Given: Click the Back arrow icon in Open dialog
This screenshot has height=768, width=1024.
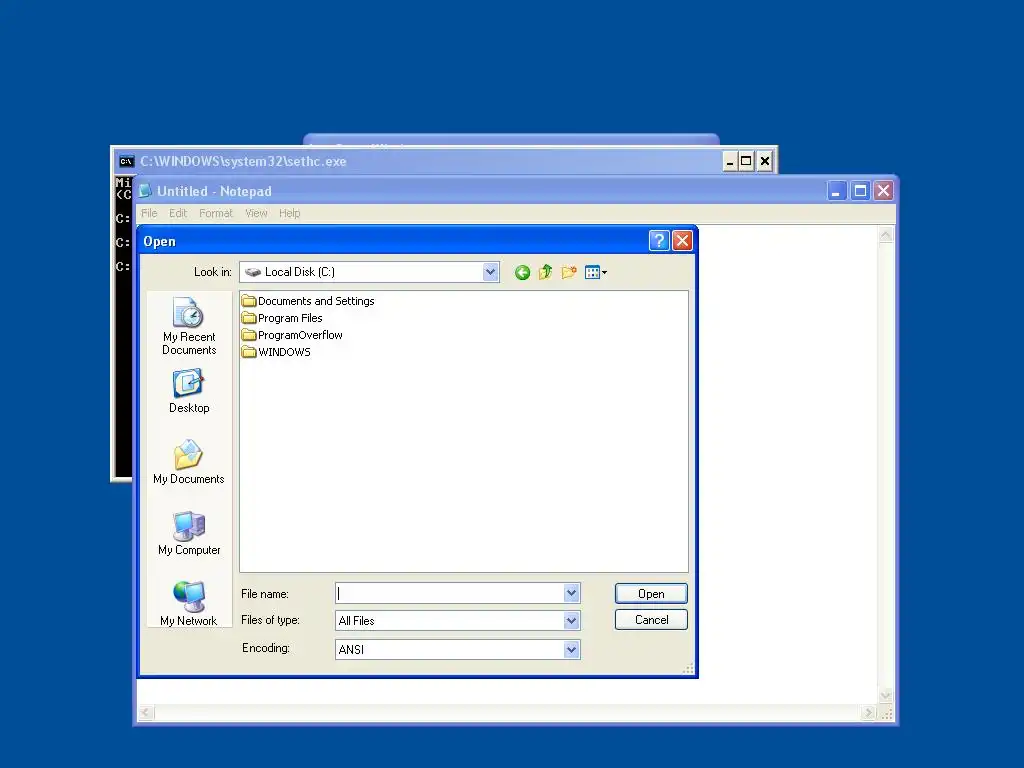Looking at the screenshot, I should coord(522,272).
